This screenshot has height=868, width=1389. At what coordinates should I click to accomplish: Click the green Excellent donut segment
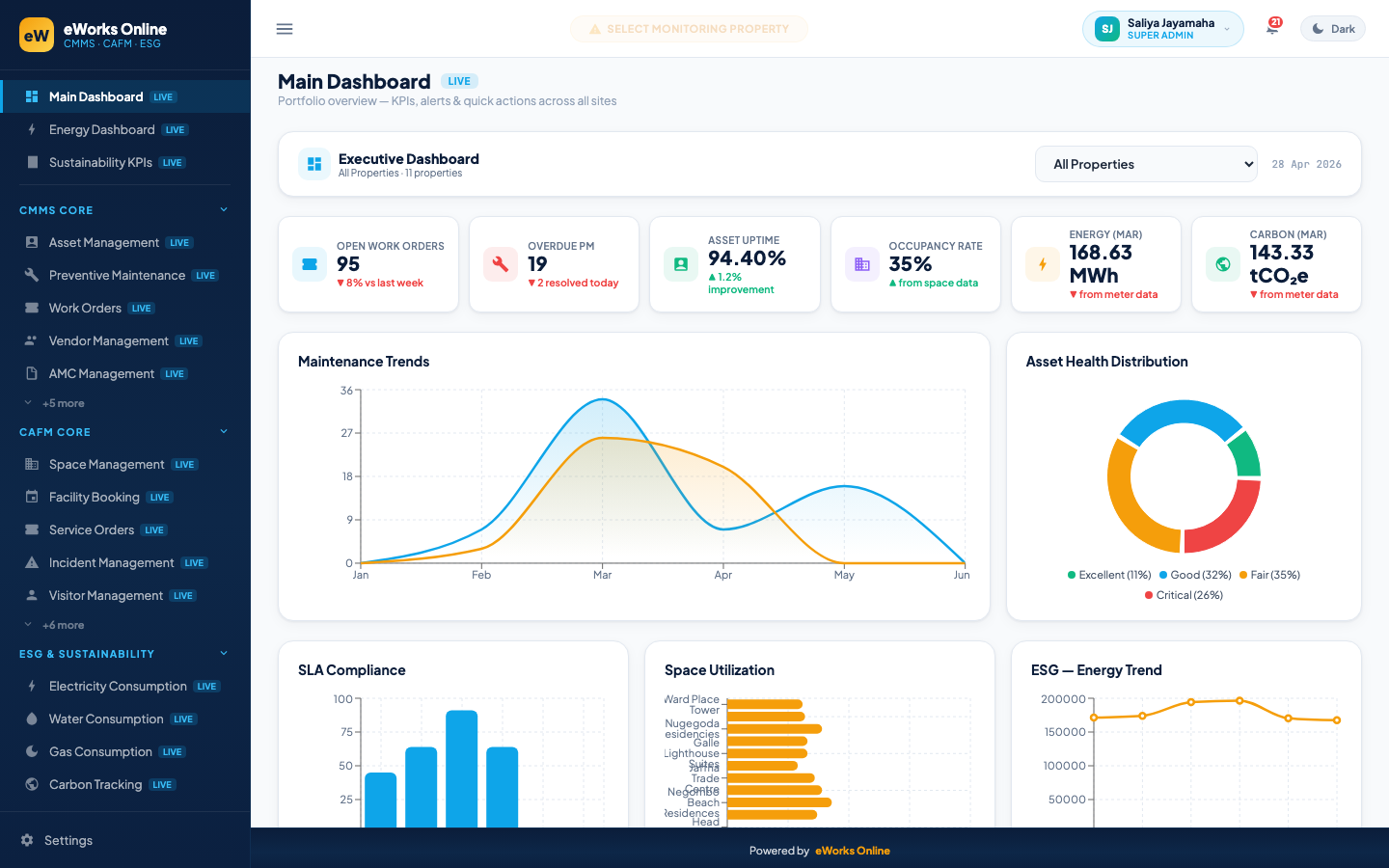click(1247, 455)
